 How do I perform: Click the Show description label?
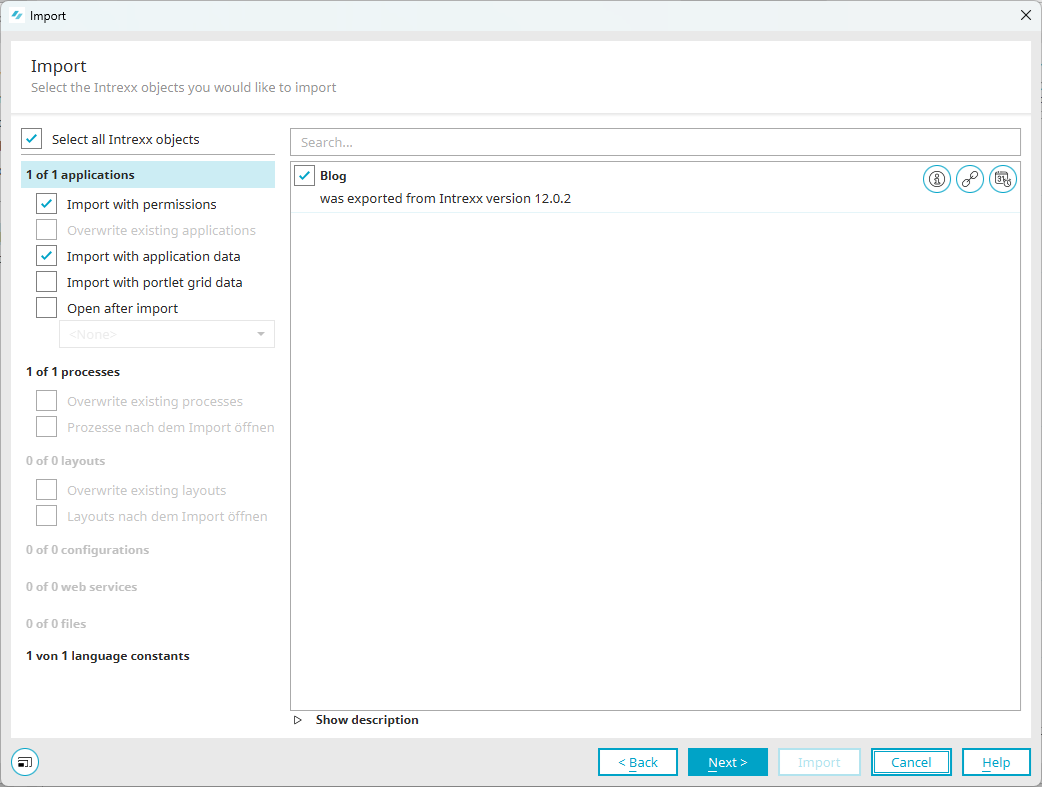click(367, 720)
